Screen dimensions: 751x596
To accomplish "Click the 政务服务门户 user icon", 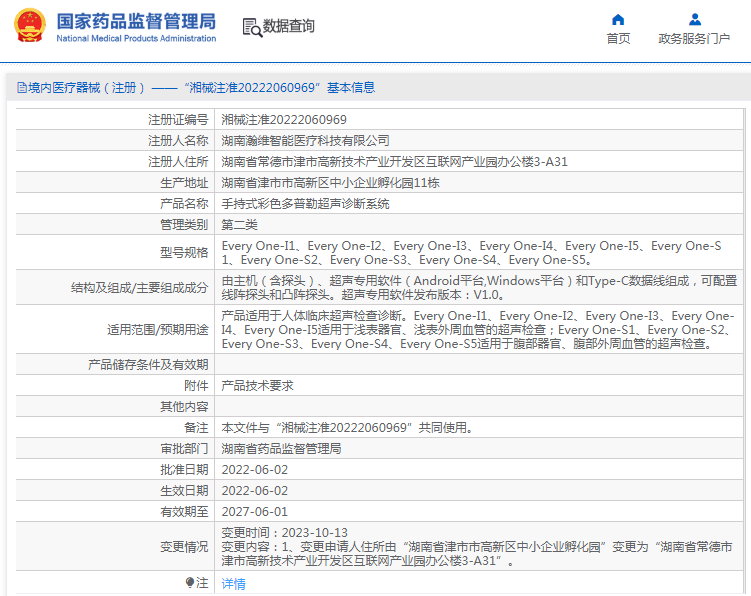I will pos(694,20).
